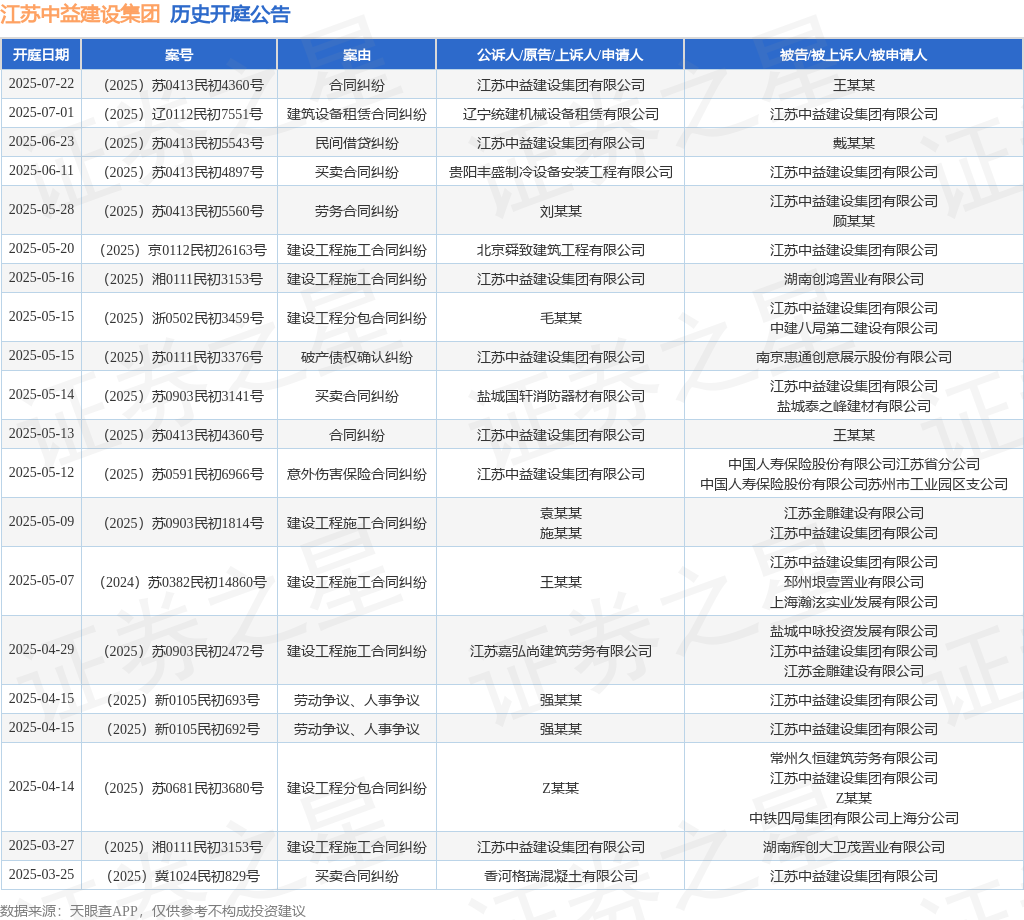Select the 案由 column header
1024x920 pixels.
point(357,55)
